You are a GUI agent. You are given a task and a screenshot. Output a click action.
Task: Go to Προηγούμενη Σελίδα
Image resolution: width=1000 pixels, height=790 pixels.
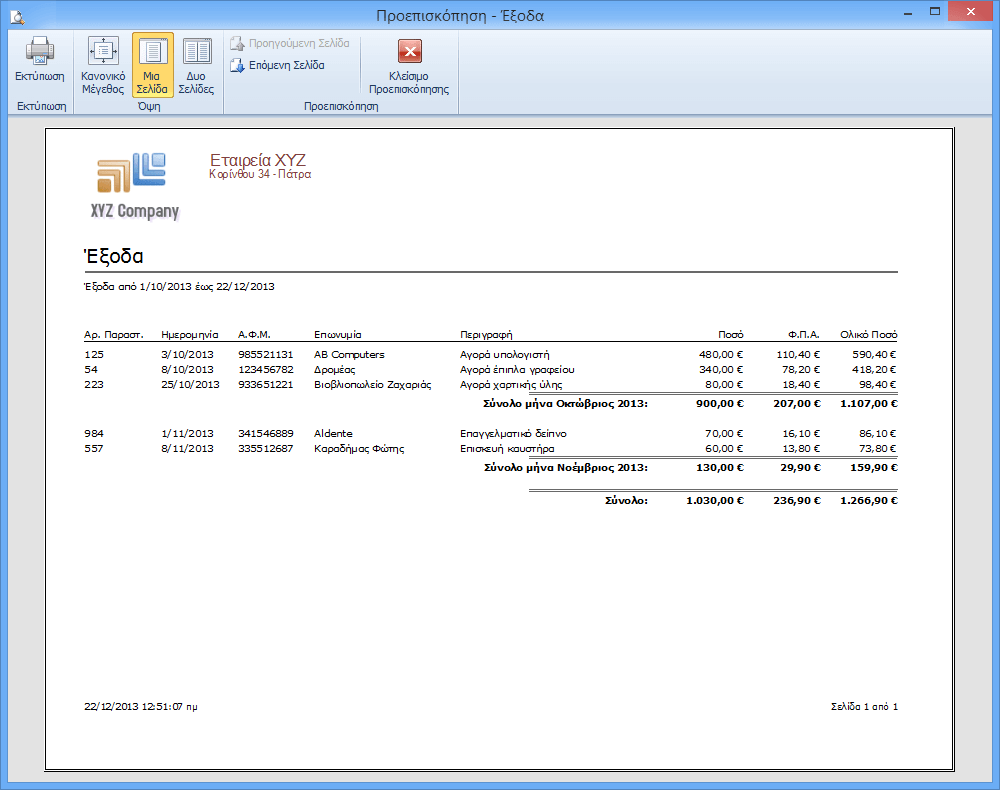coord(289,44)
